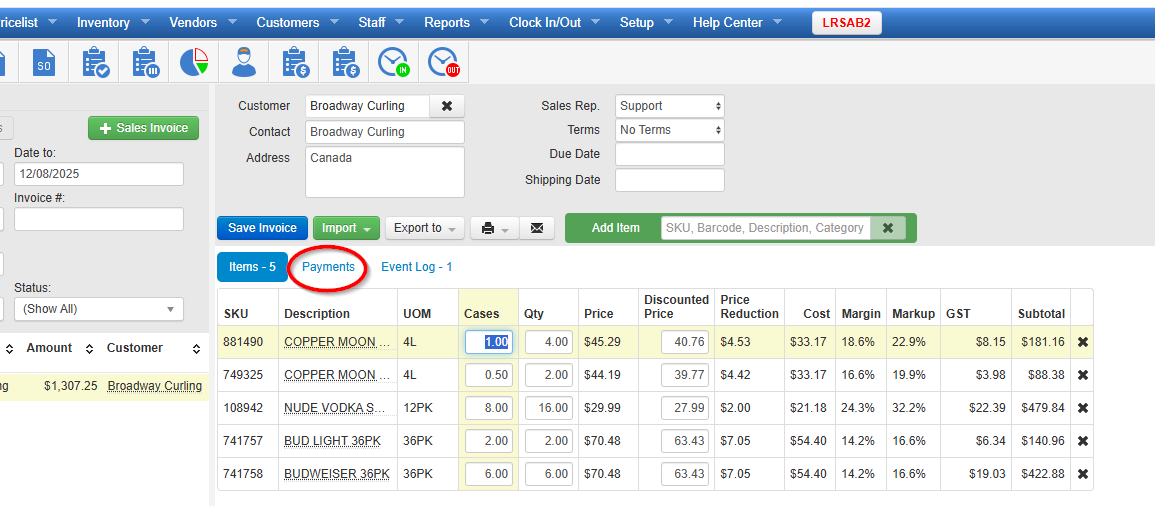Expand the Import dropdown button
This screenshot has height=506, width=1155.
[x=346, y=228]
